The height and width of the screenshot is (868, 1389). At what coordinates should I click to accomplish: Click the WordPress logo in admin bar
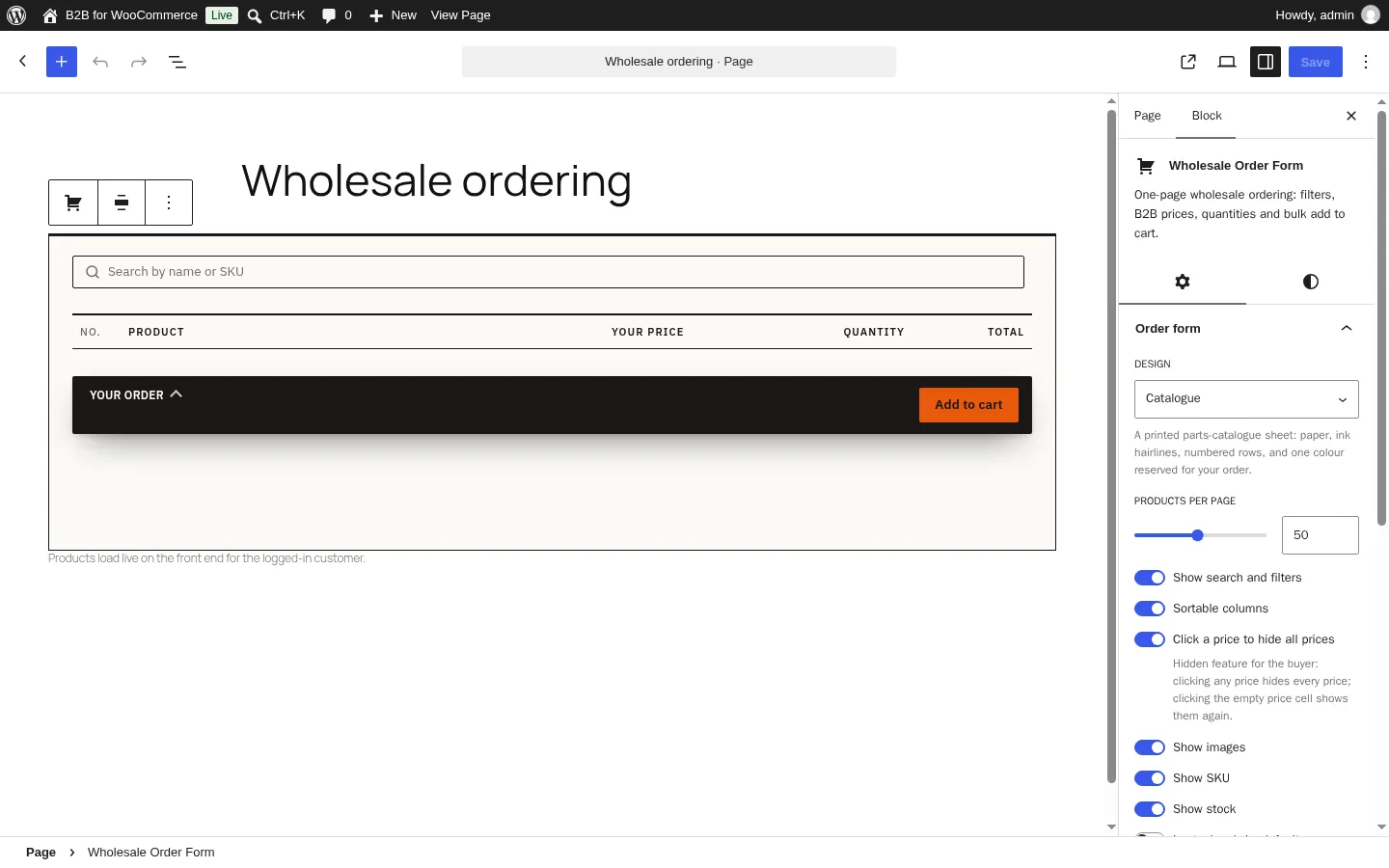[x=16, y=15]
